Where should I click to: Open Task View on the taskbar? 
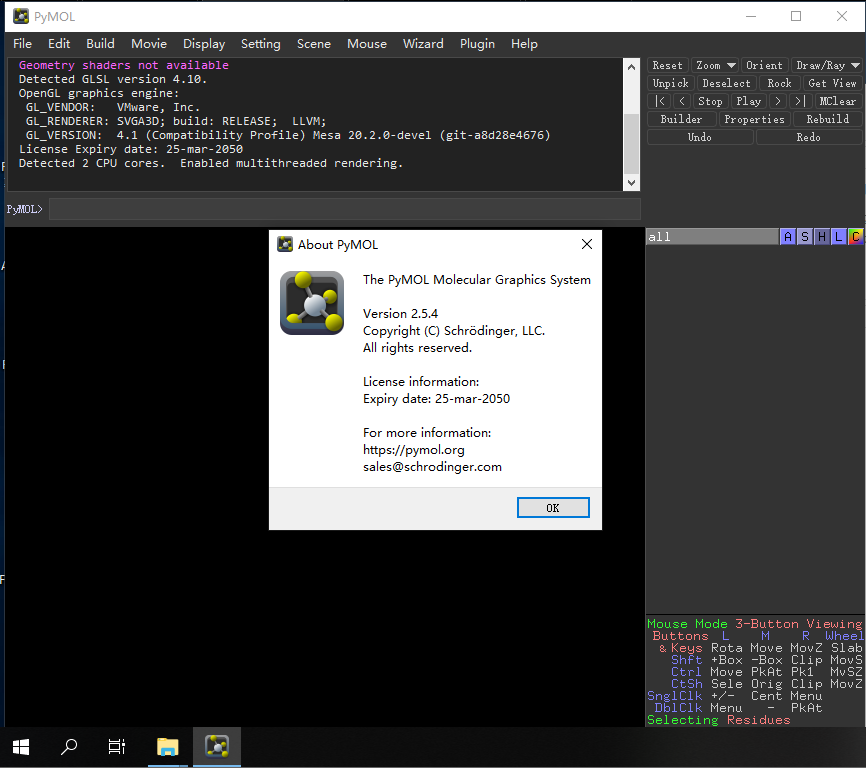point(117,747)
